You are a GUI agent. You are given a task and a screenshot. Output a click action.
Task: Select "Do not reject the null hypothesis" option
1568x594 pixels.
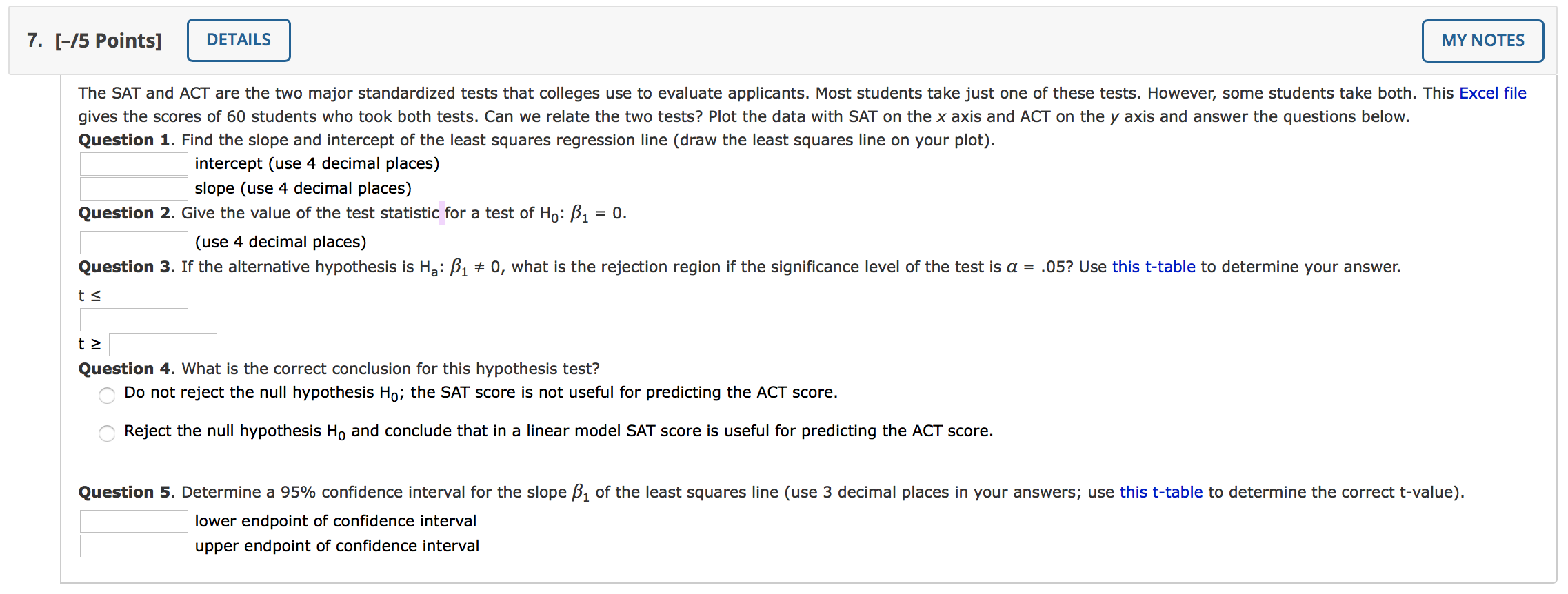point(107,396)
